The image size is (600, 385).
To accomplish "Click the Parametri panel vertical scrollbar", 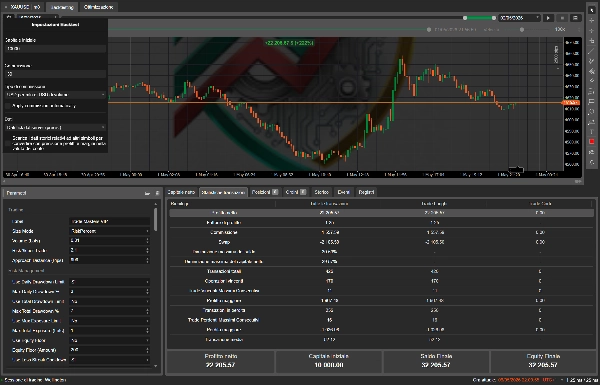I will (155, 220).
